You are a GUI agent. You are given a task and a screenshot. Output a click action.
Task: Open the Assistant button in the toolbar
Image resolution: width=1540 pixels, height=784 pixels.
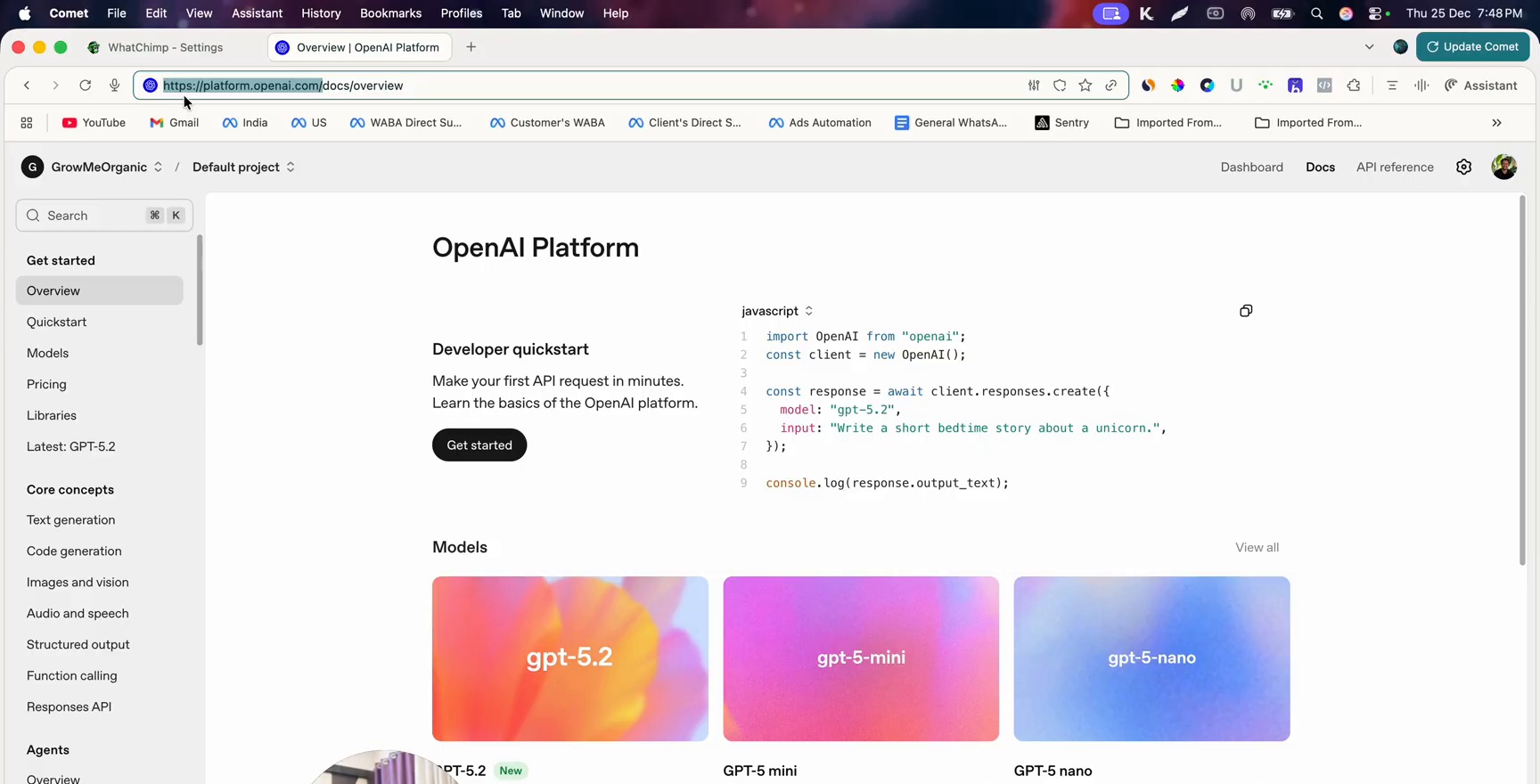(x=1480, y=86)
